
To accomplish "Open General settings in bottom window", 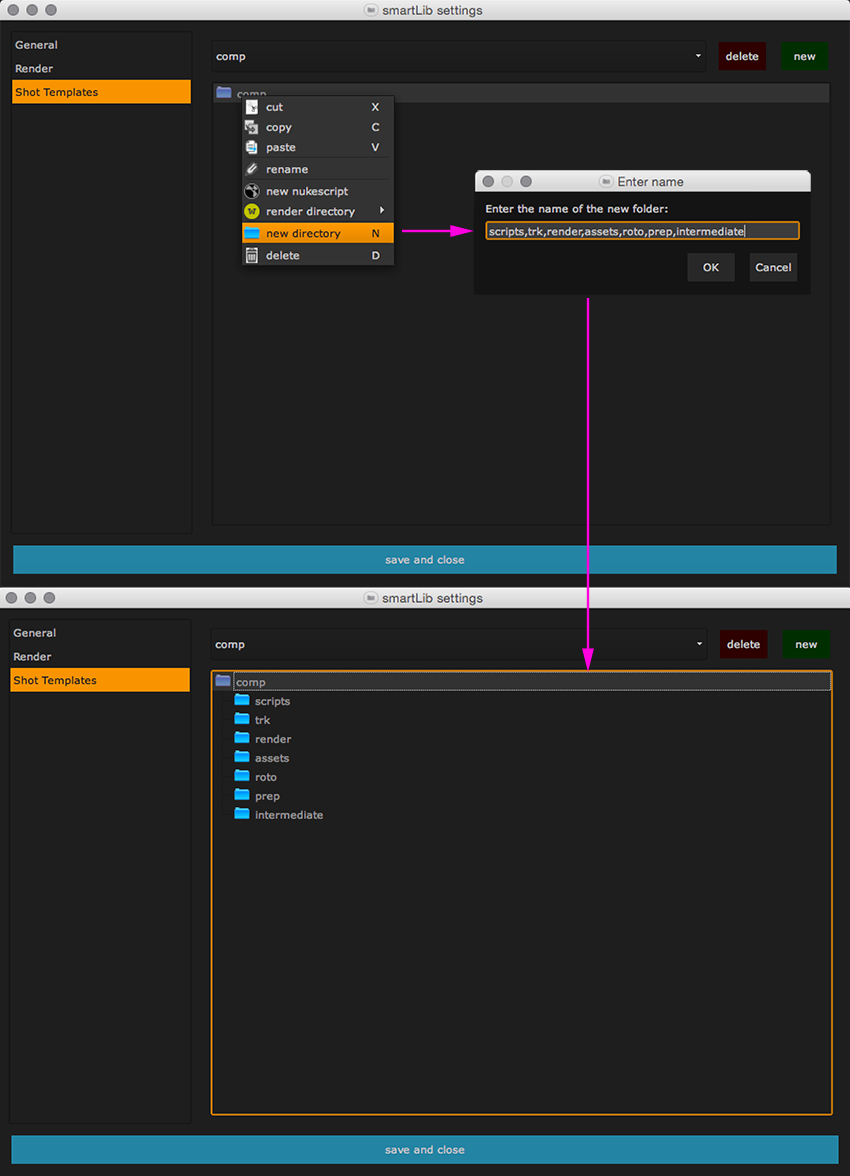I will 35,633.
